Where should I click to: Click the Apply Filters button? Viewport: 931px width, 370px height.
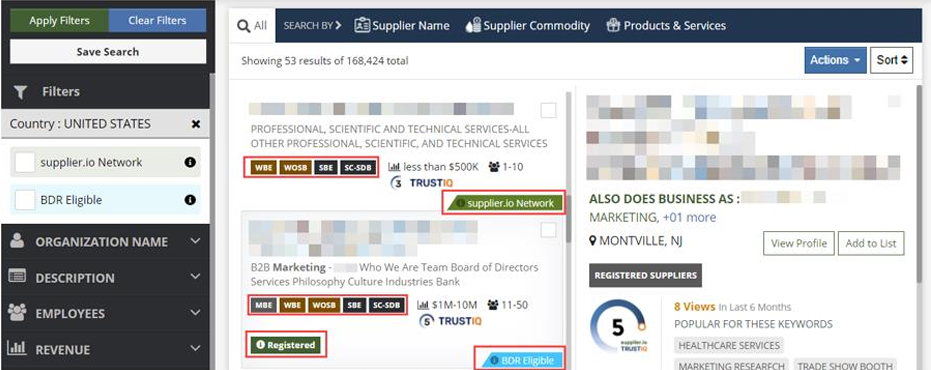click(x=59, y=21)
